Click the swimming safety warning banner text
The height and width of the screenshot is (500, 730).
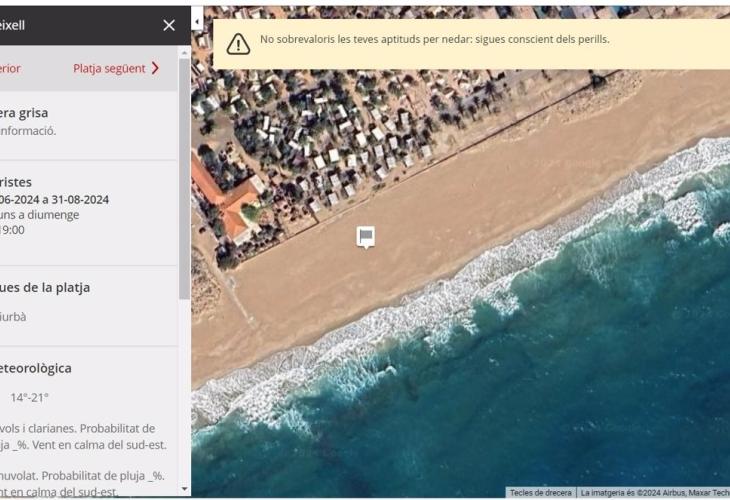tap(434, 40)
